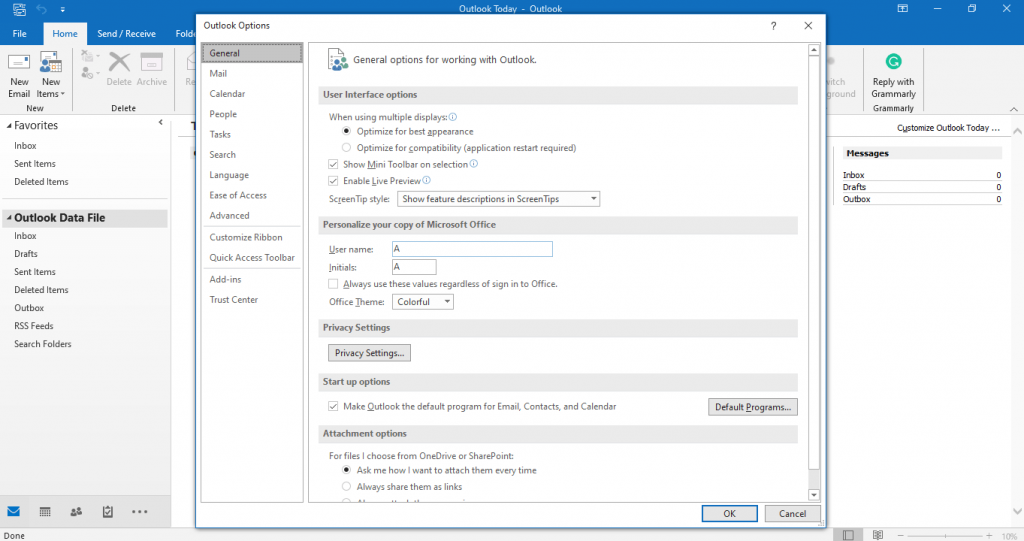Screen dimensions: 1024x541
Task: Click the Normal view icon in status bar
Action: point(848,535)
